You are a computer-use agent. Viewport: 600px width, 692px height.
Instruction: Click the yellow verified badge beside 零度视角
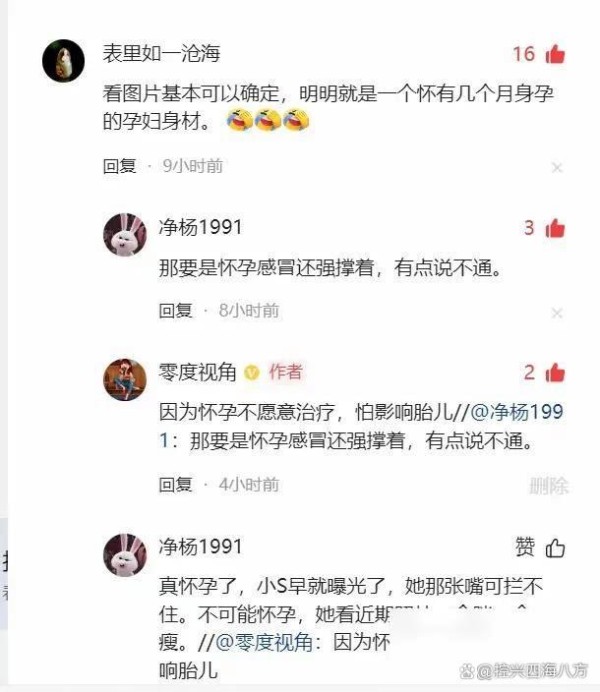[252, 372]
